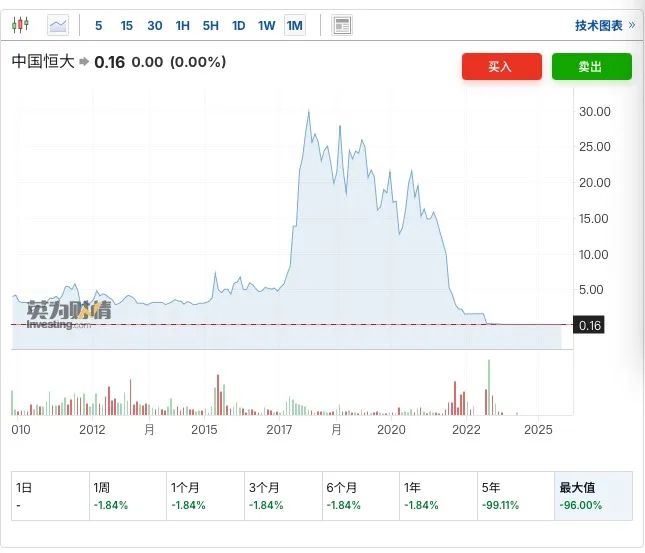
Task: Select the 最大值 max range tab
Action: (593, 496)
